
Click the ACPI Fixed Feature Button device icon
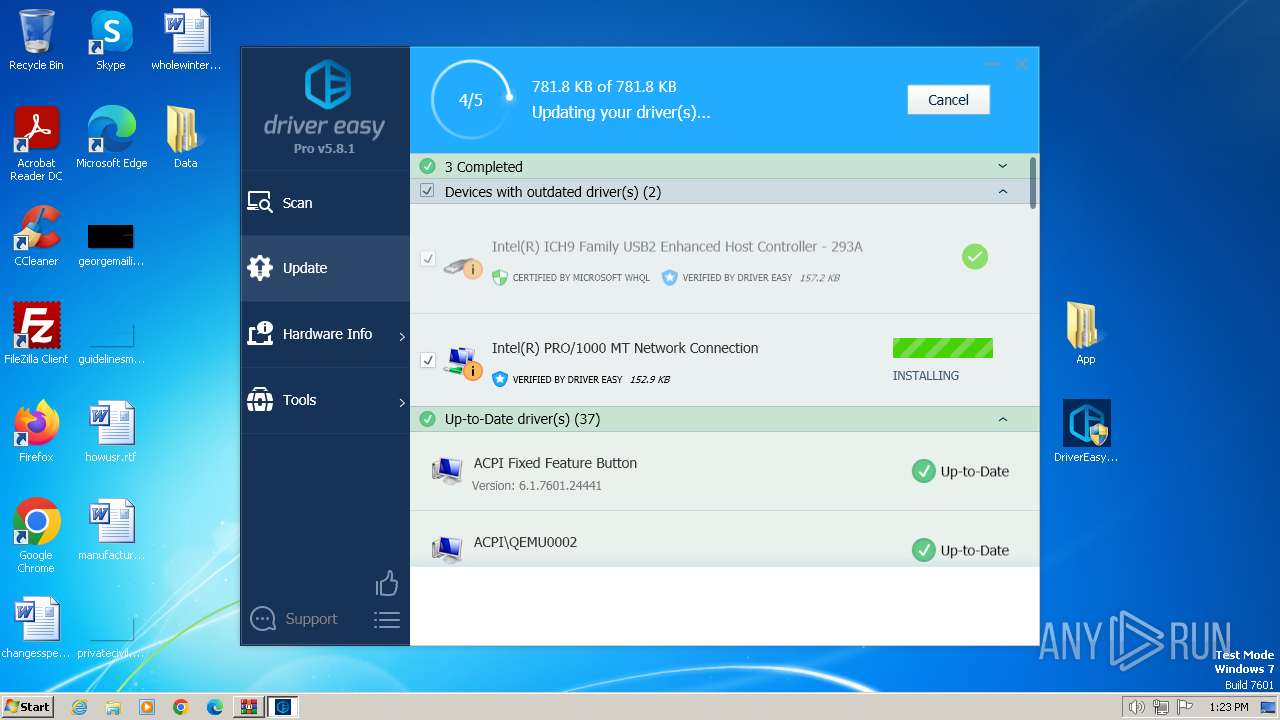[447, 470]
